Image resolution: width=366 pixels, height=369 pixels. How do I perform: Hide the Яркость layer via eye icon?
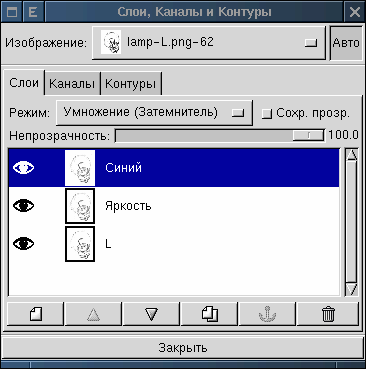(23, 206)
